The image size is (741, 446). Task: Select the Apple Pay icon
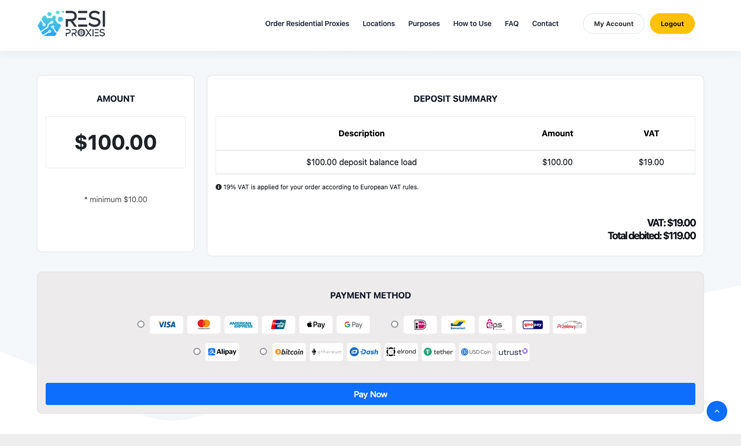click(x=316, y=325)
